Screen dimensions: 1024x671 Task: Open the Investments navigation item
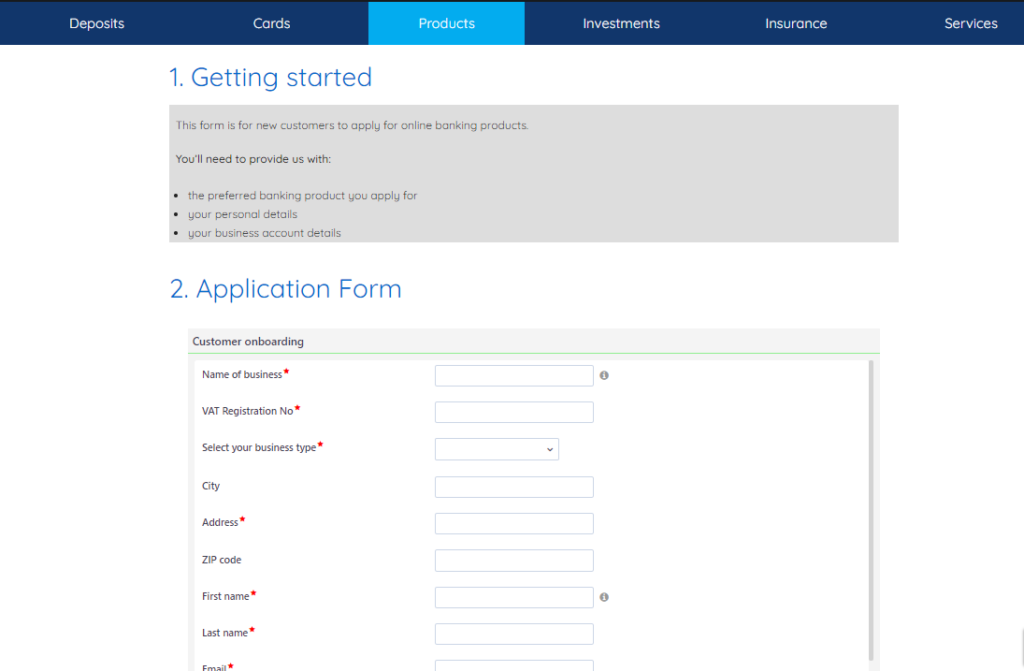(621, 24)
